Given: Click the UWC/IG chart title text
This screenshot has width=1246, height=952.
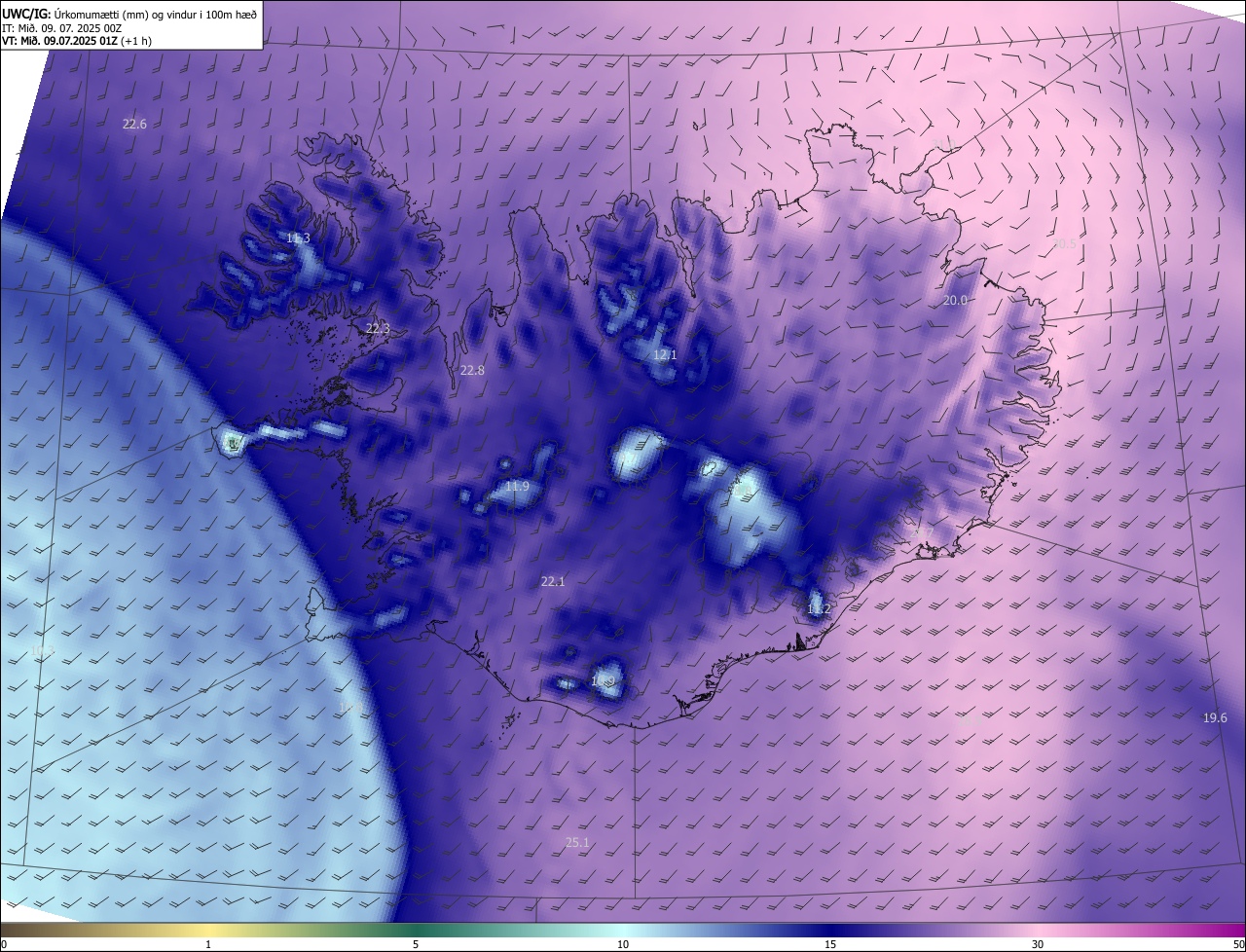Looking at the screenshot, I should 129,14.
